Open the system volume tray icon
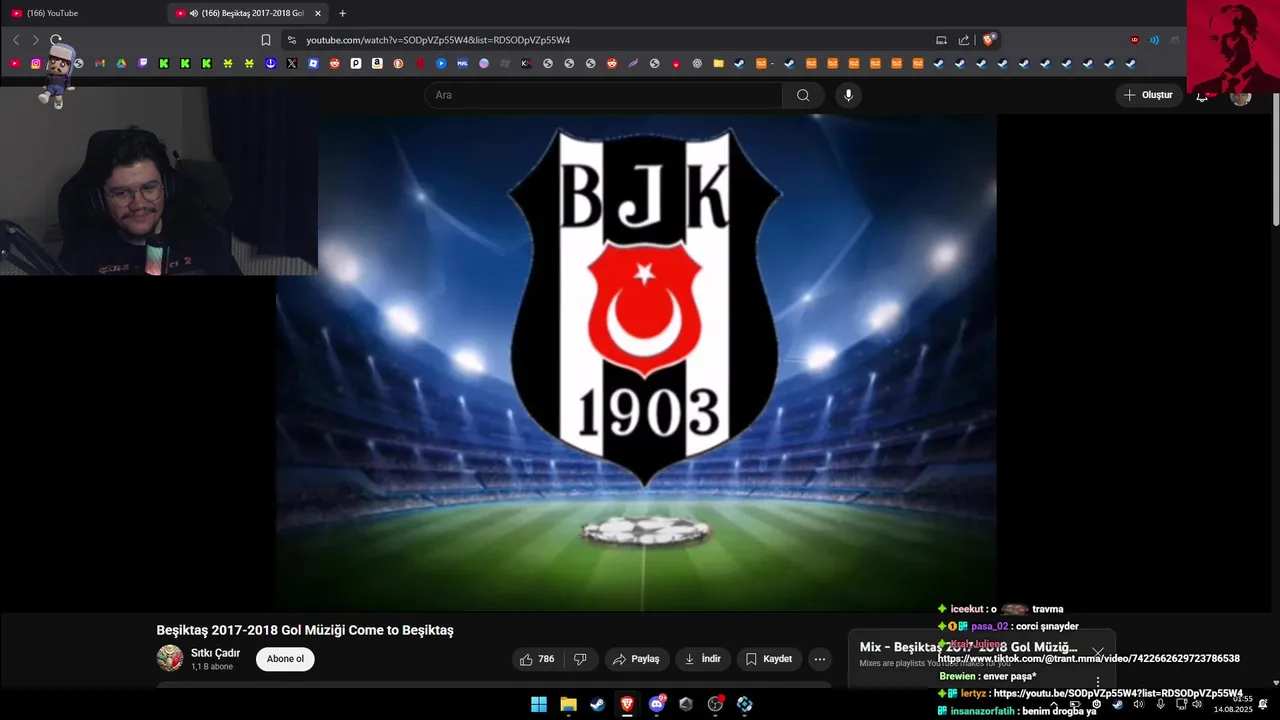 coord(1197,704)
